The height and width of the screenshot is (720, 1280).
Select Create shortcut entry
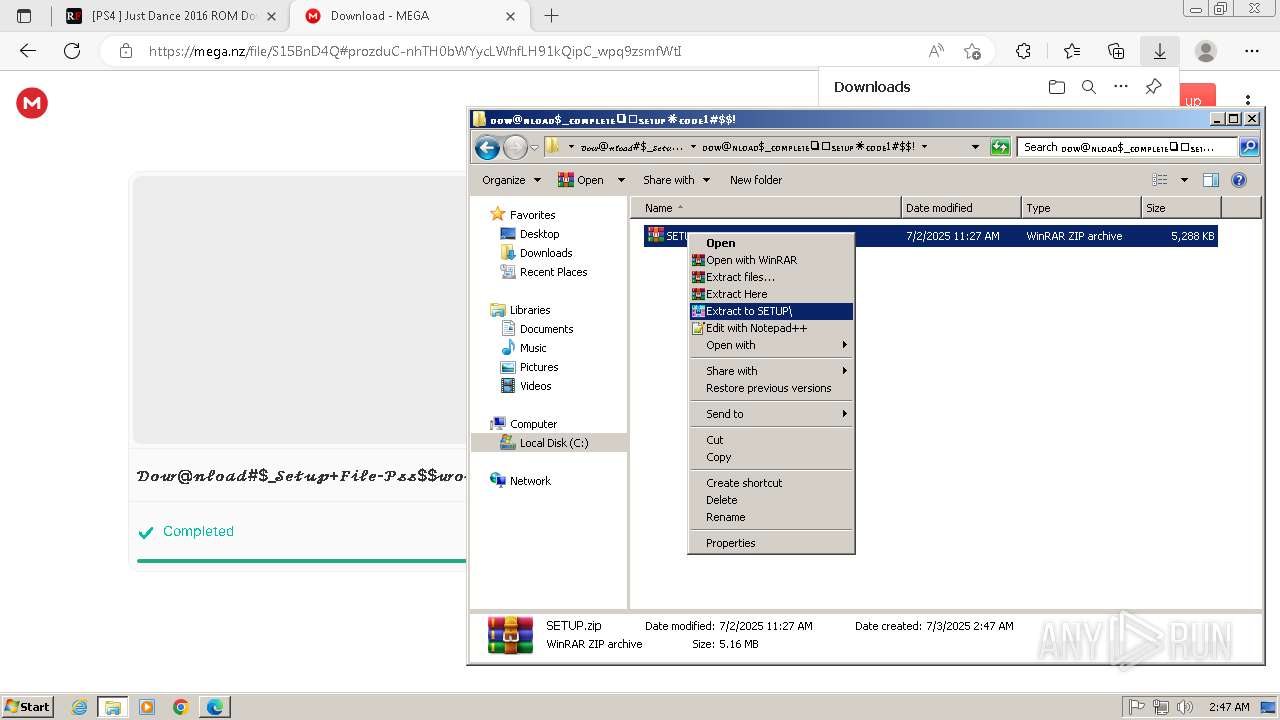[771, 483]
